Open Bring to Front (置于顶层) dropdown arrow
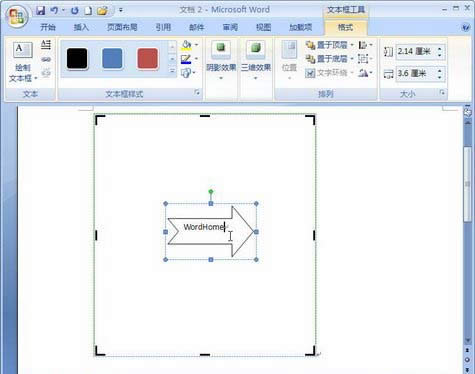475x374 pixels. coord(352,45)
